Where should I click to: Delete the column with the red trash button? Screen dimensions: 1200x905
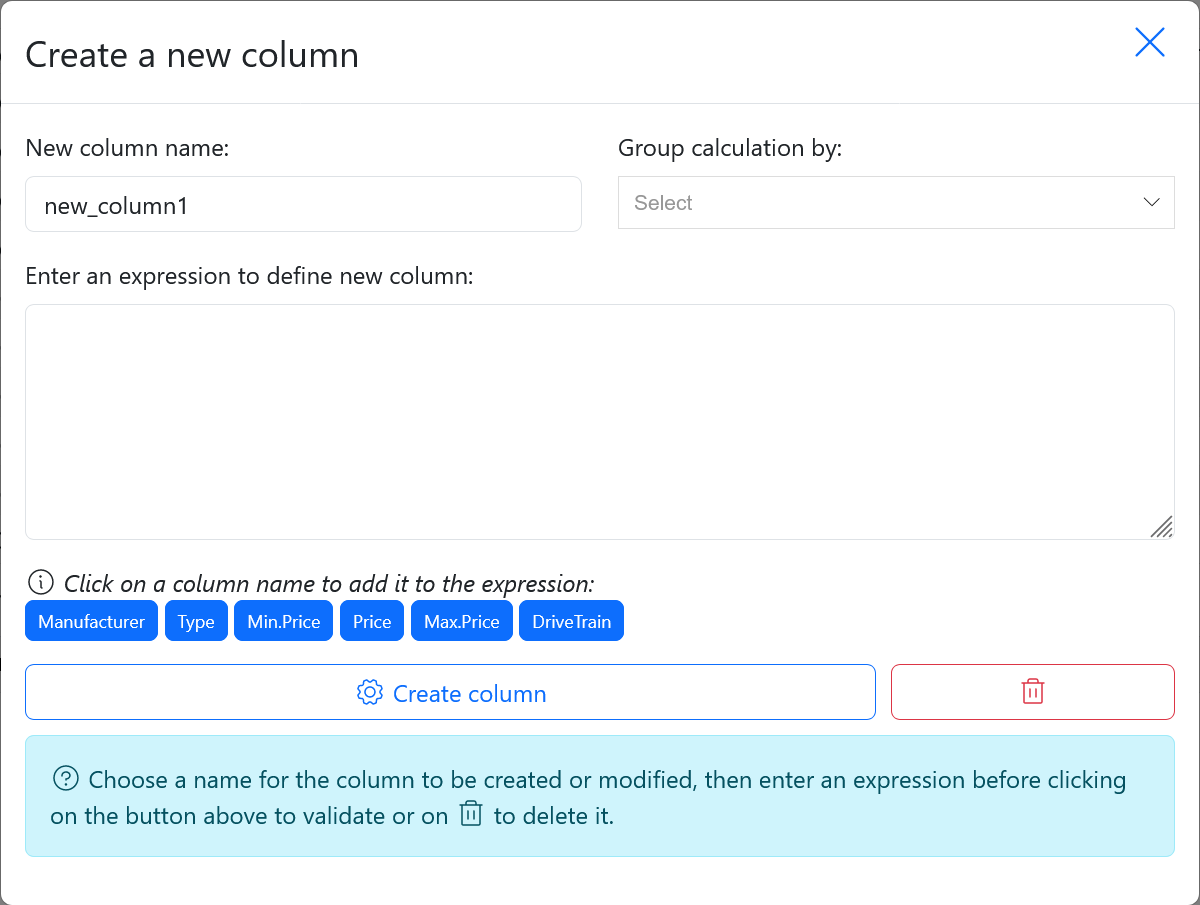[x=1032, y=692]
